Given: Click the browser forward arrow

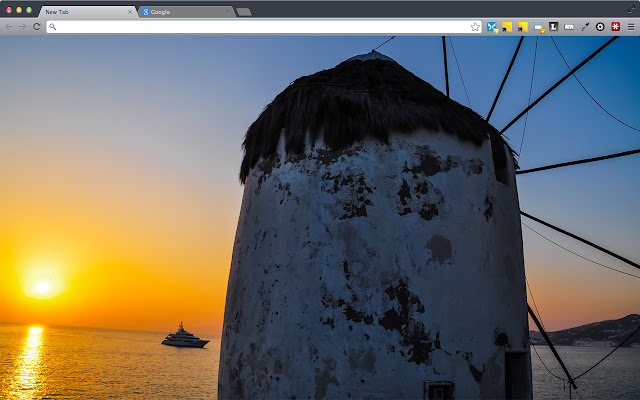Looking at the screenshot, I should [22, 27].
